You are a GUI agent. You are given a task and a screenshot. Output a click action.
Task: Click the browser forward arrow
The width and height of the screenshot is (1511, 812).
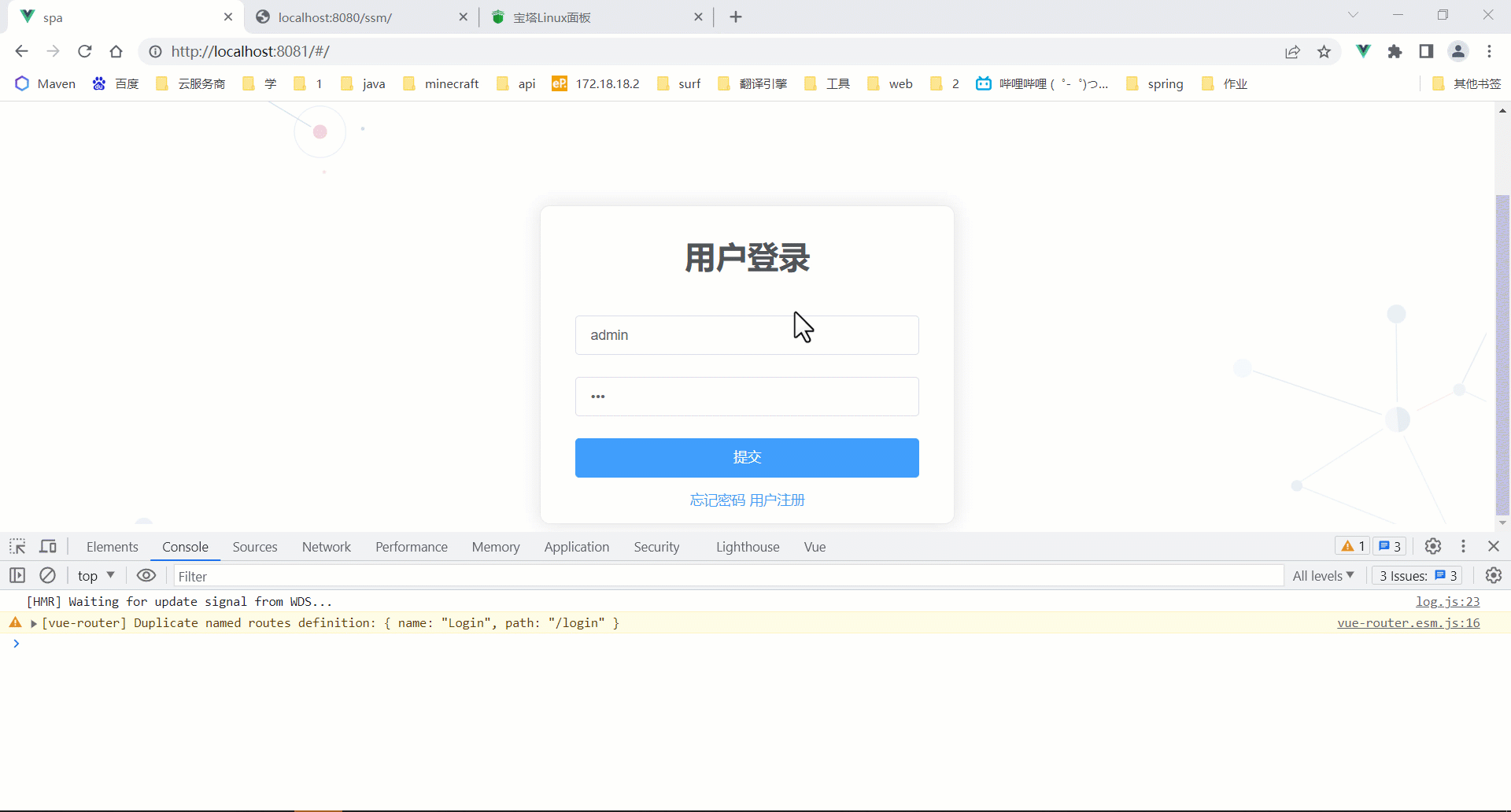(53, 51)
